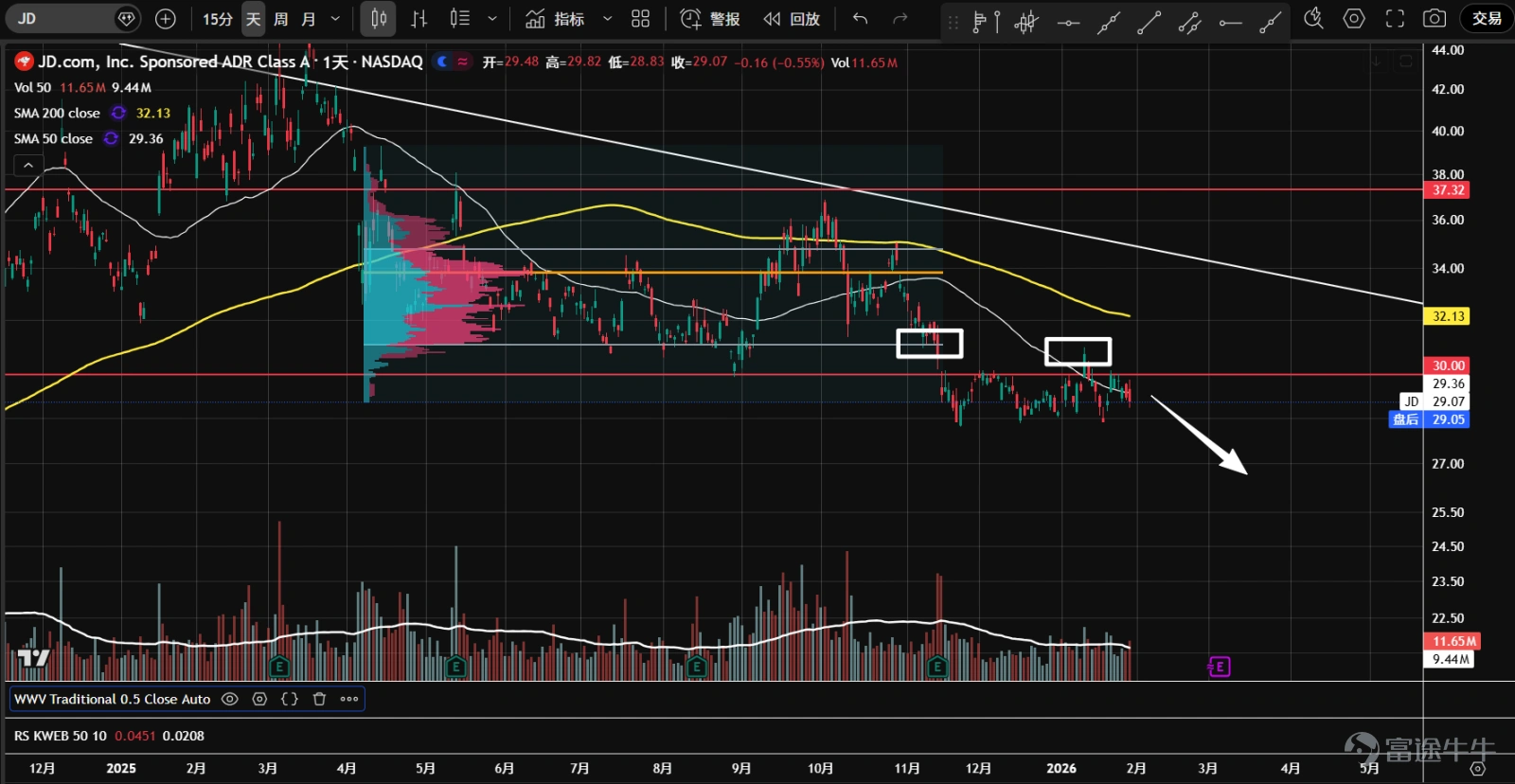Screen dimensions: 1515x784
Task: Open the layout templates grid icon
Action: [641, 19]
